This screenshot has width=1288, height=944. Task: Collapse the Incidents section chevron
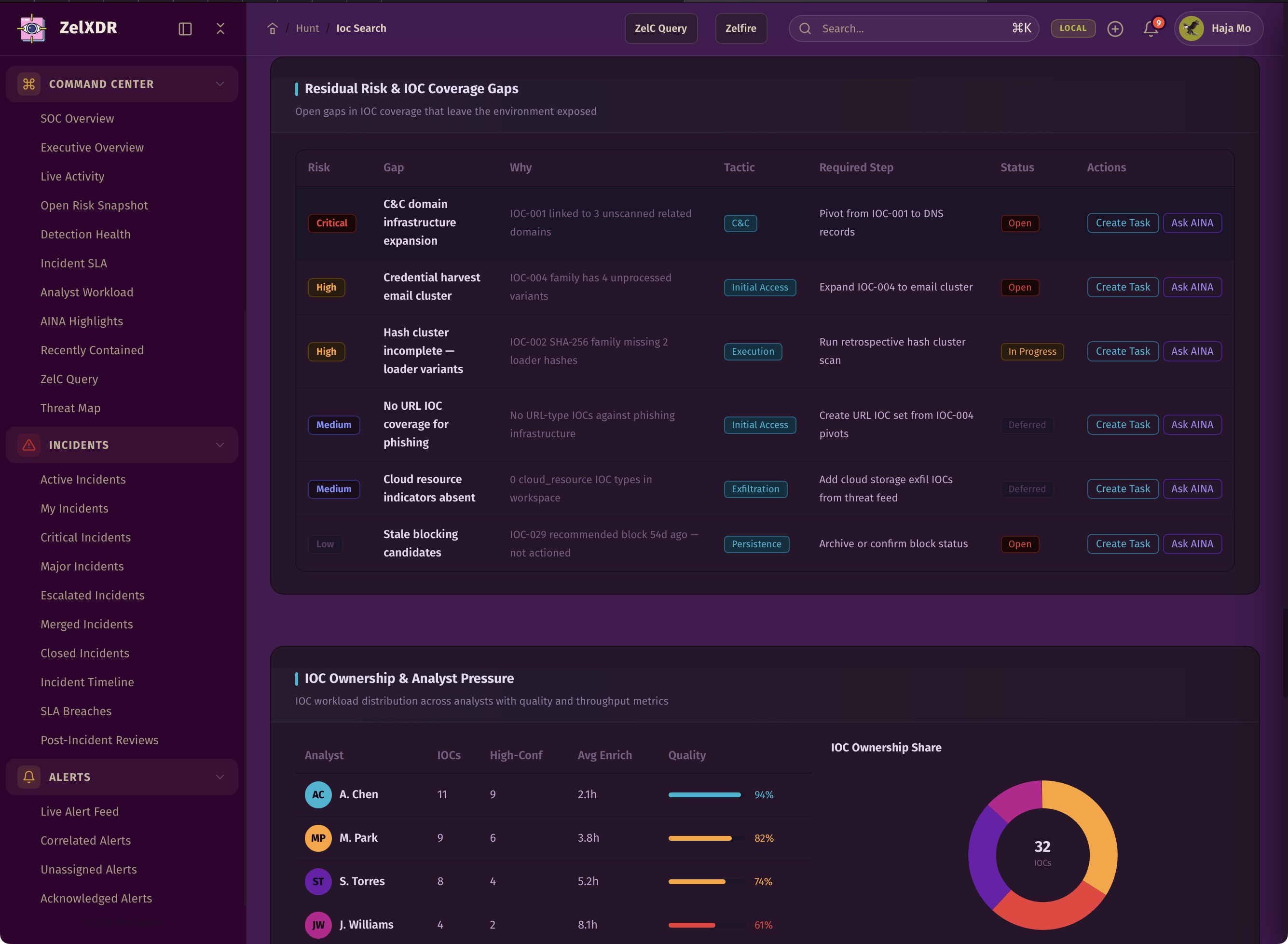[220, 445]
